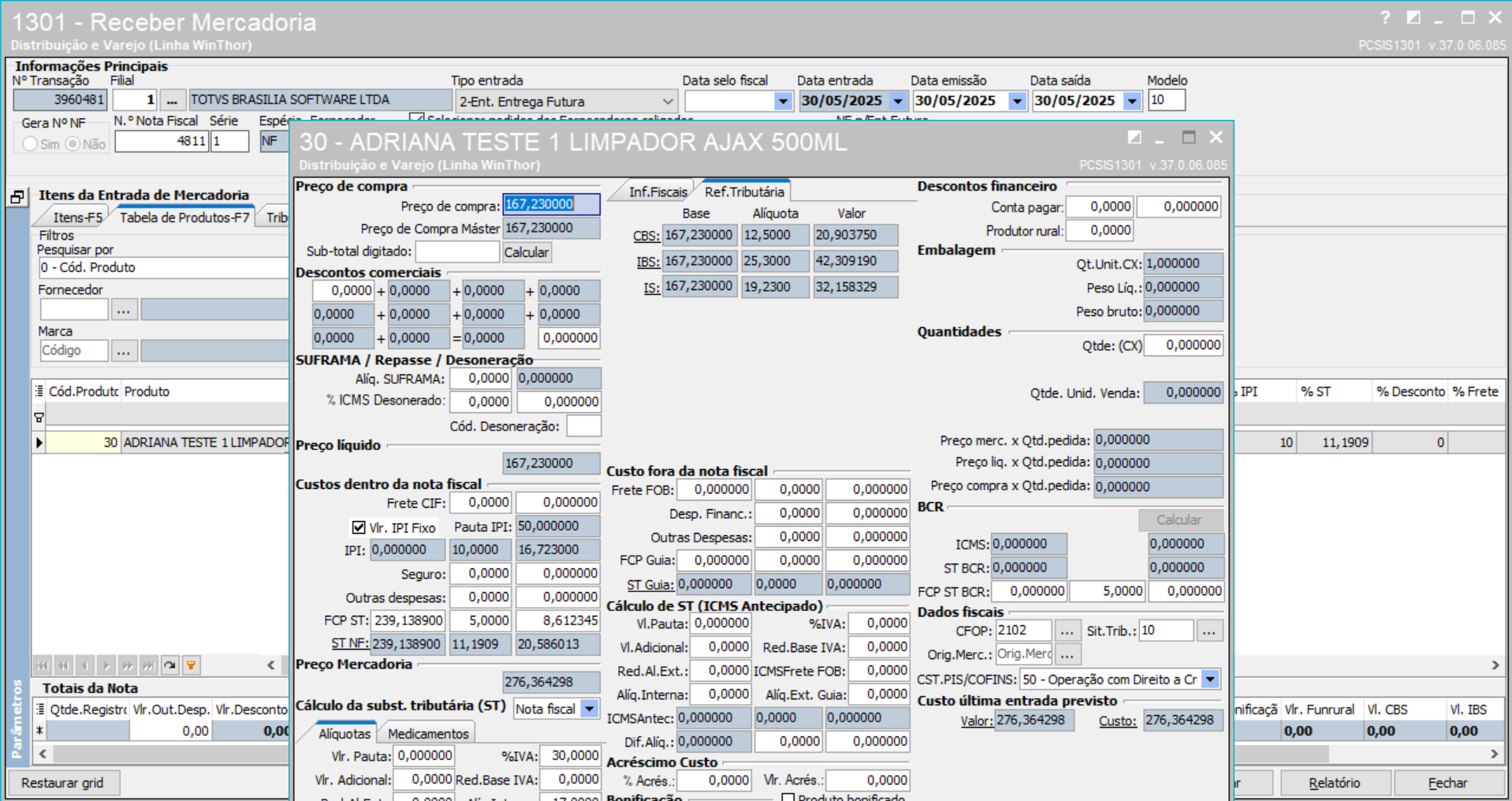Switch to the Medicamentos tab
The image size is (1512, 801).
point(428,733)
